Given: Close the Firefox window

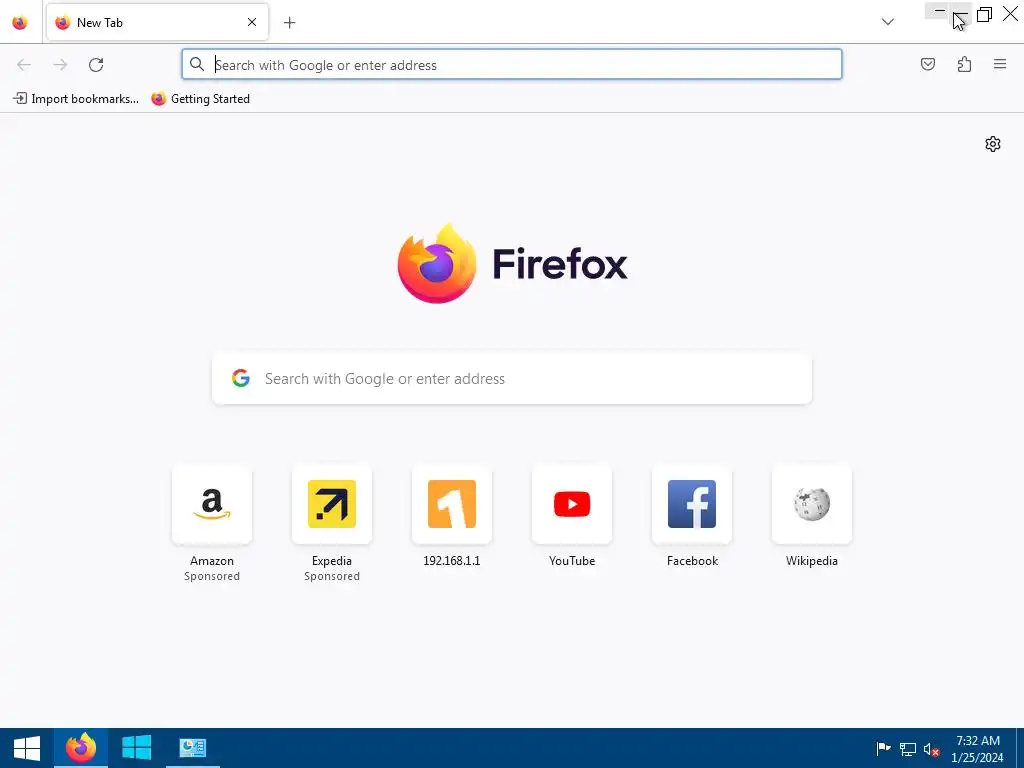Looking at the screenshot, I should [1010, 14].
